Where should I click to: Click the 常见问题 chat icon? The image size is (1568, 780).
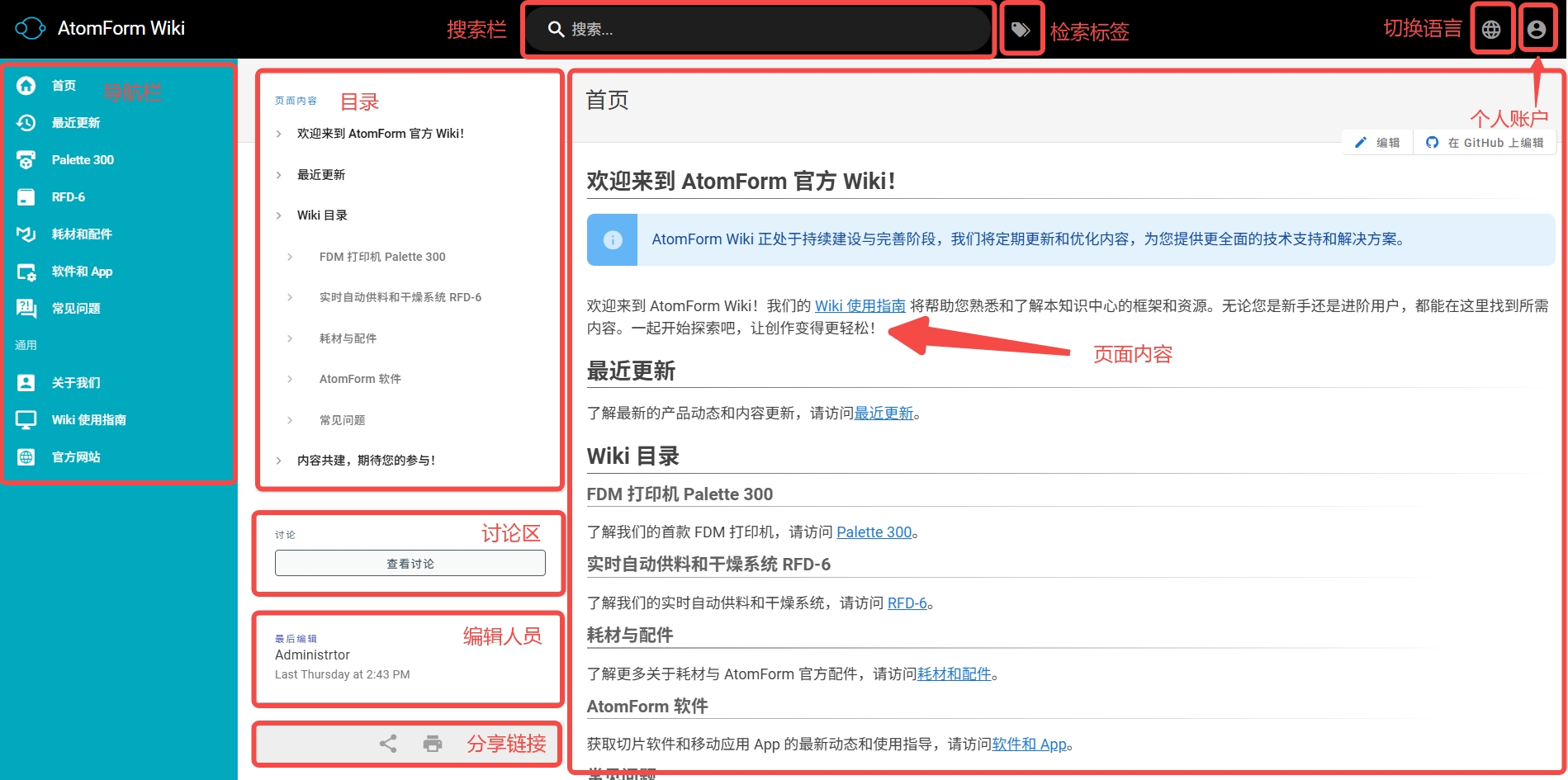coord(26,308)
